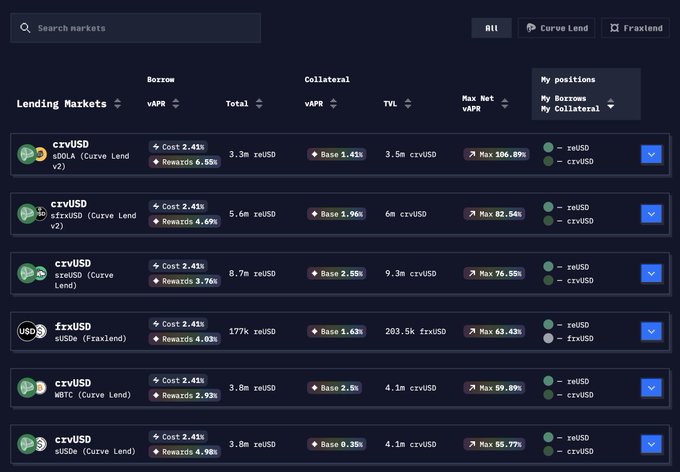Click reUSD token icon in sreUSD positions
Viewport: 680px width, 472px height.
548,266
